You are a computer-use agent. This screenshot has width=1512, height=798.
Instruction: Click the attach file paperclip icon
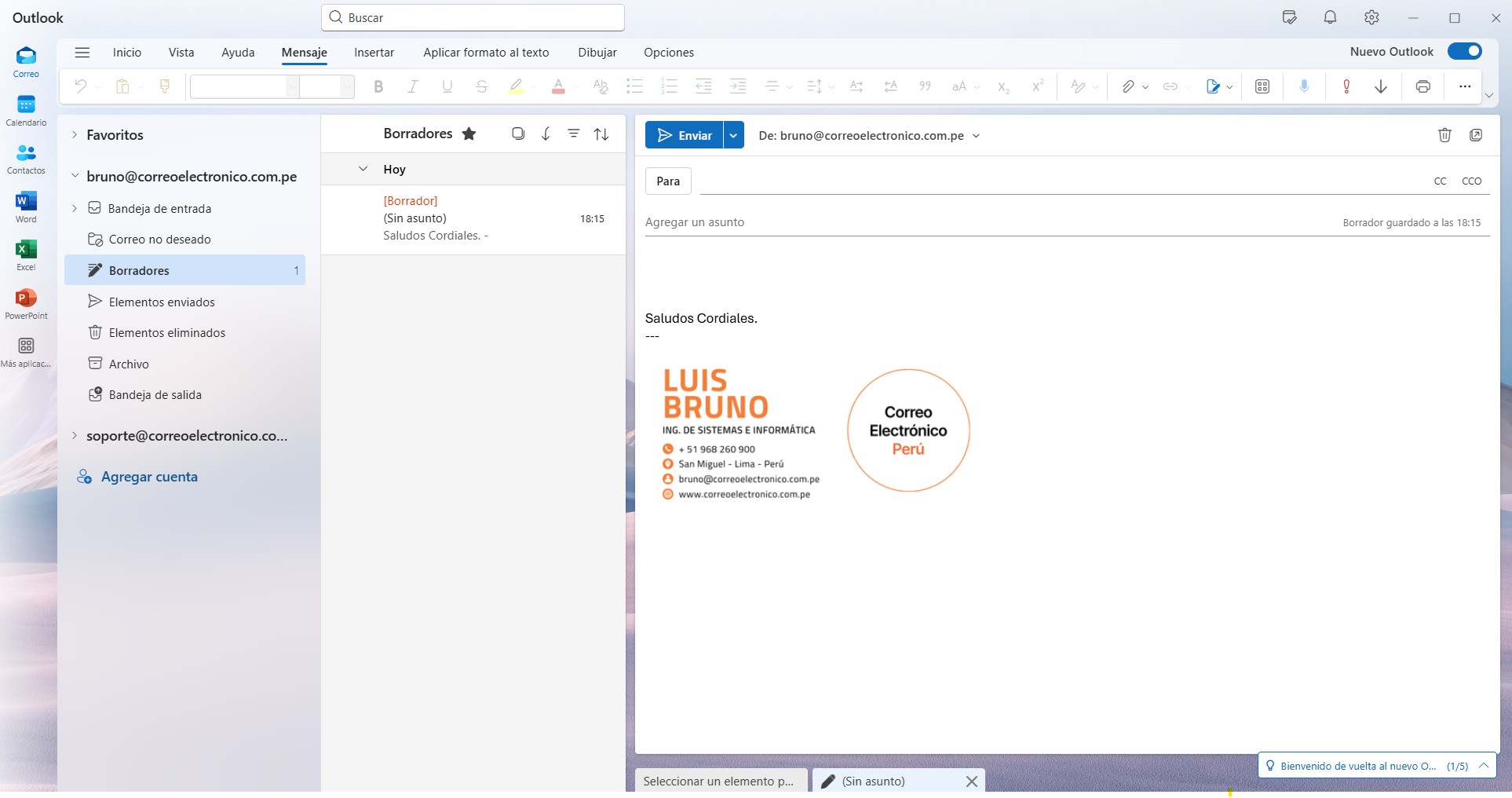(x=1127, y=86)
